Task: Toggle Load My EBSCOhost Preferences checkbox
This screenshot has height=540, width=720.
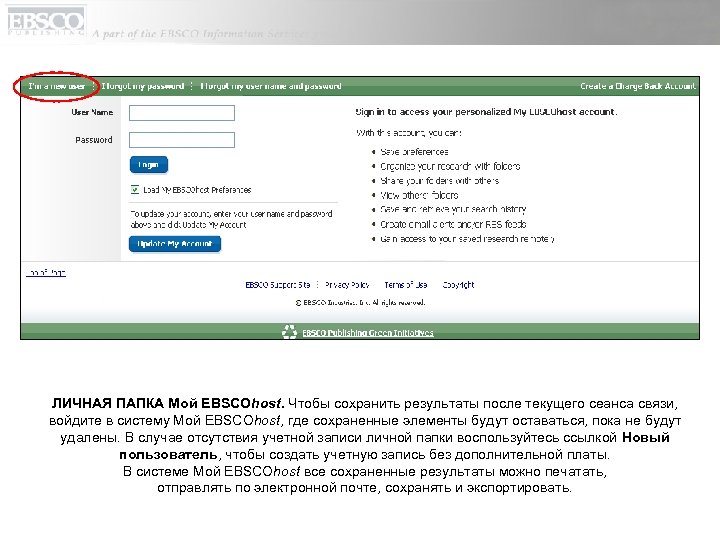Action: tap(135, 190)
